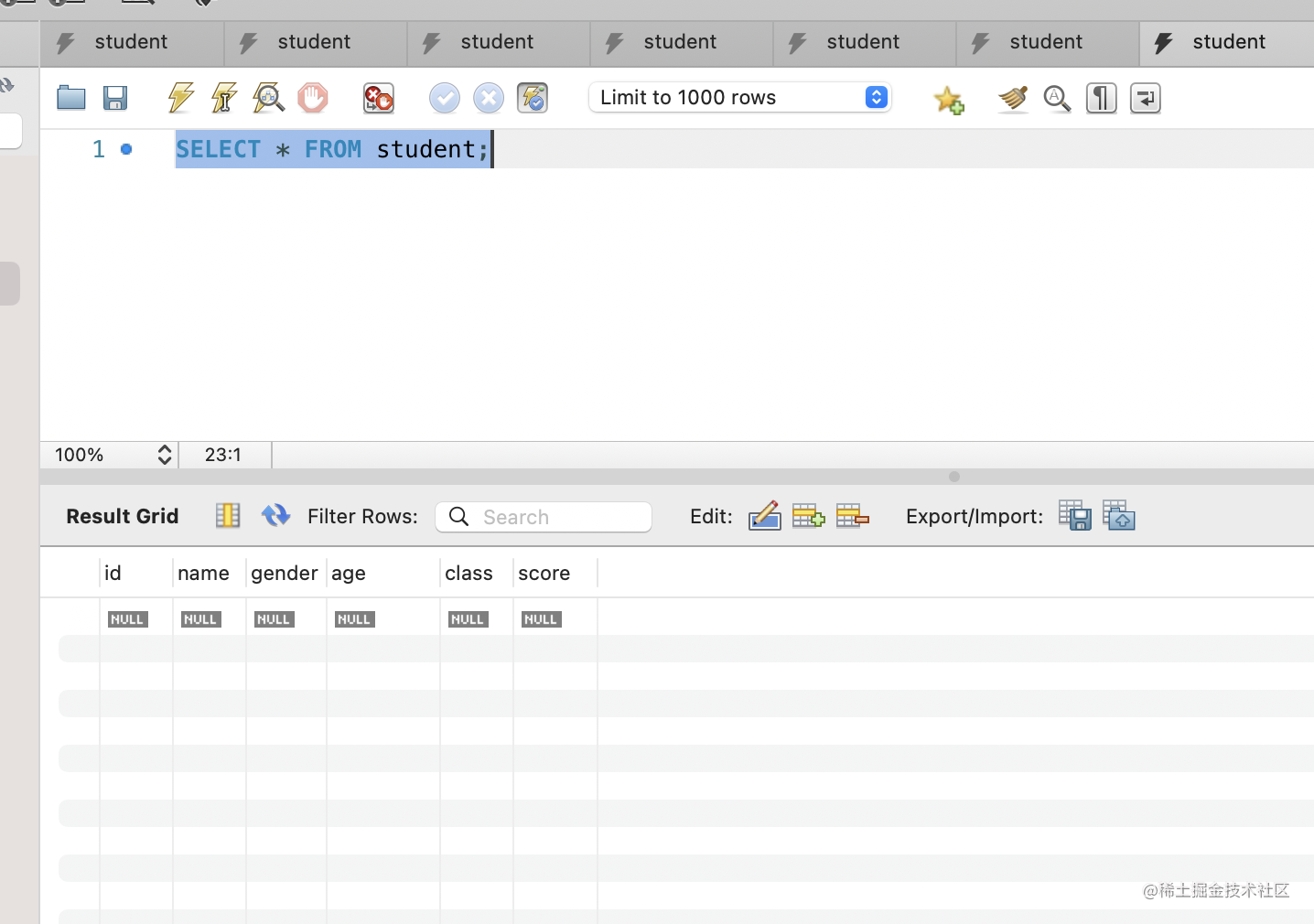Open find panel with magnifier icon

point(1057,98)
